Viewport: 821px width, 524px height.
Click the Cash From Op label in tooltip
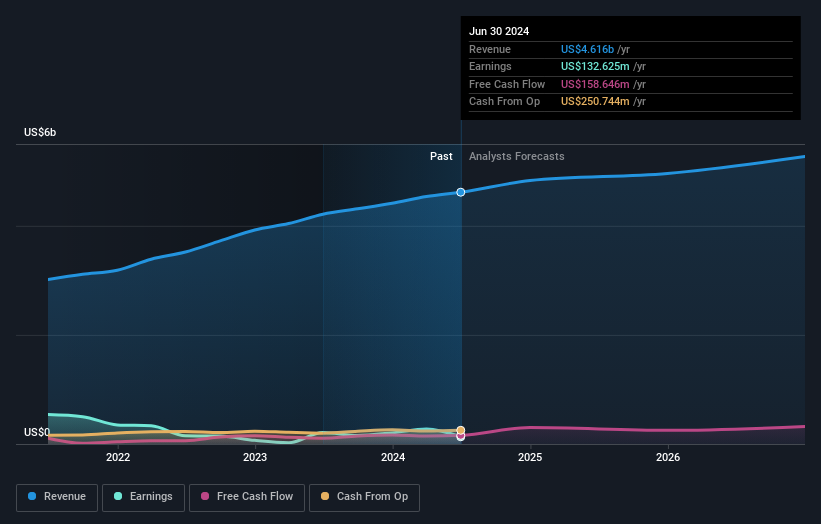(x=504, y=102)
